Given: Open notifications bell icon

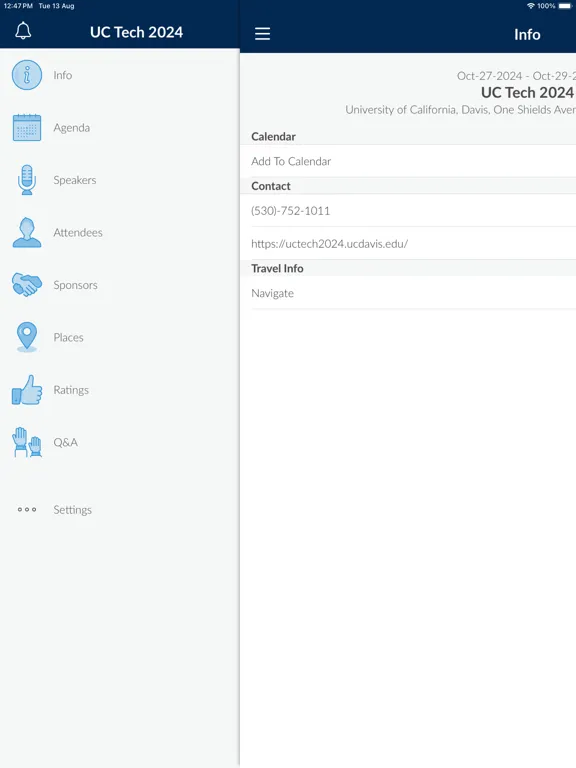Looking at the screenshot, I should point(23,31).
